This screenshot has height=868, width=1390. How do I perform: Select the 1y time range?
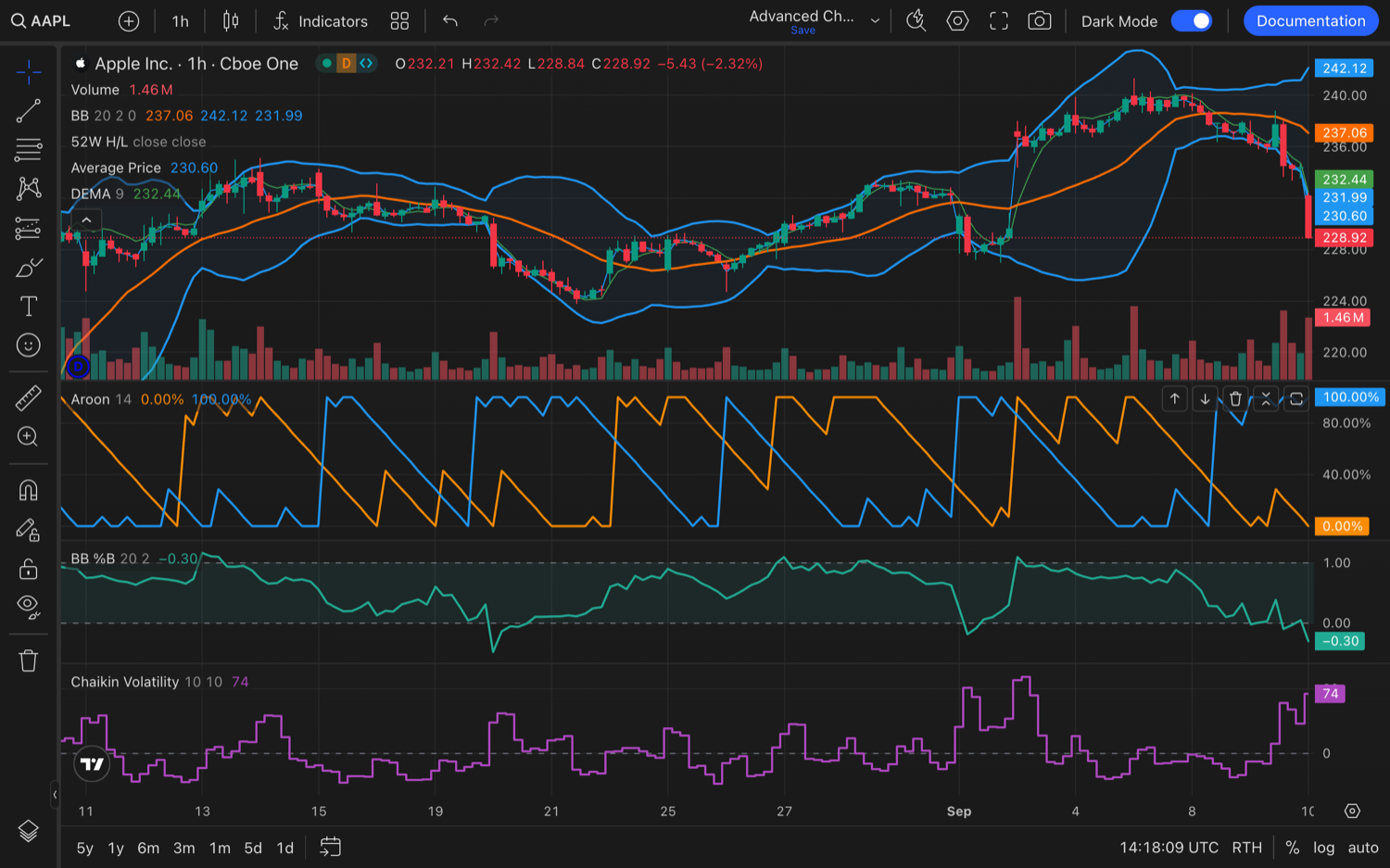[x=116, y=848]
